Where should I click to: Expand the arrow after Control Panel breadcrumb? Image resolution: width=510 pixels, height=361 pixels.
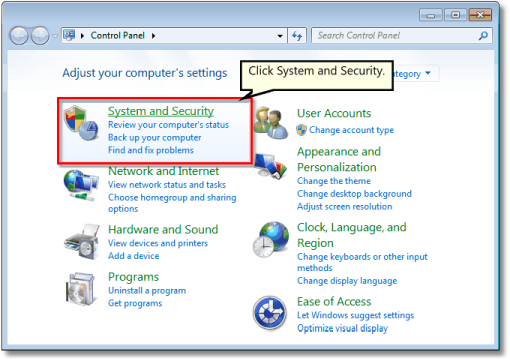(x=153, y=36)
